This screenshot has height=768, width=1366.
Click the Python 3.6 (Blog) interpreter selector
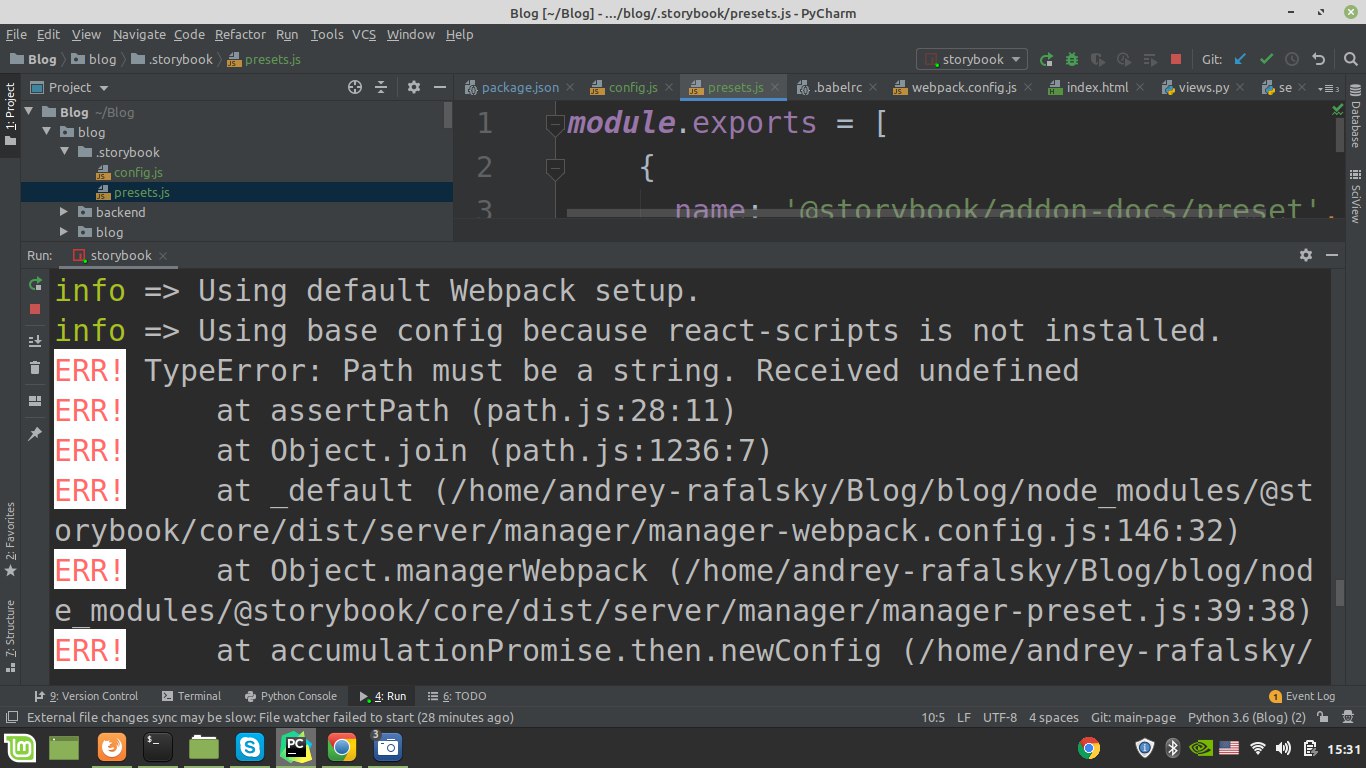coord(1247,718)
